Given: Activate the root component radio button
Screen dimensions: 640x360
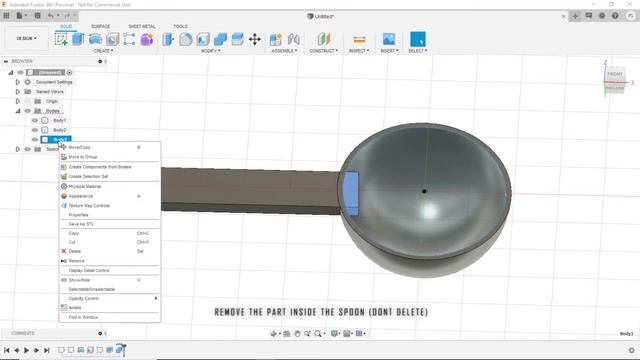Looking at the screenshot, I should [x=69, y=72].
